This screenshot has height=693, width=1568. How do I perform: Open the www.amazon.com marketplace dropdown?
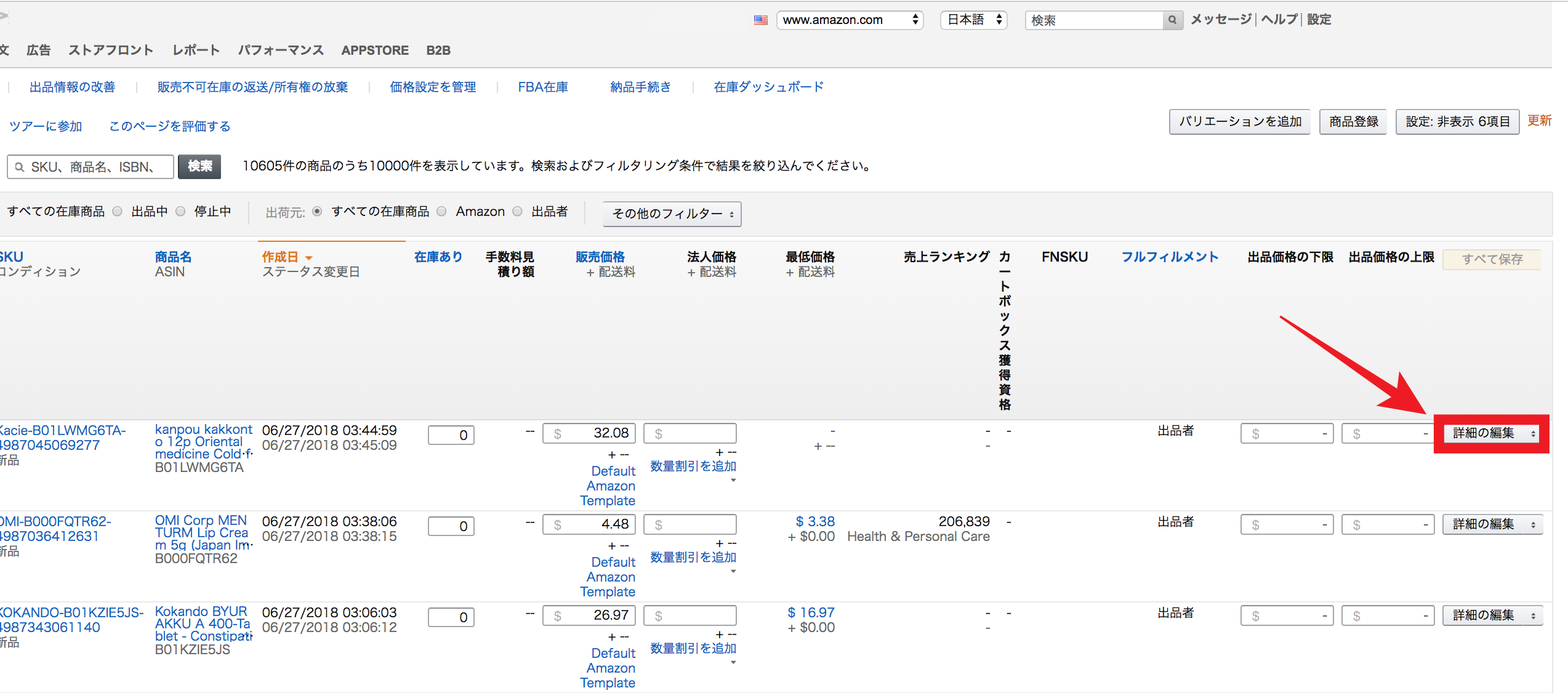tap(850, 20)
